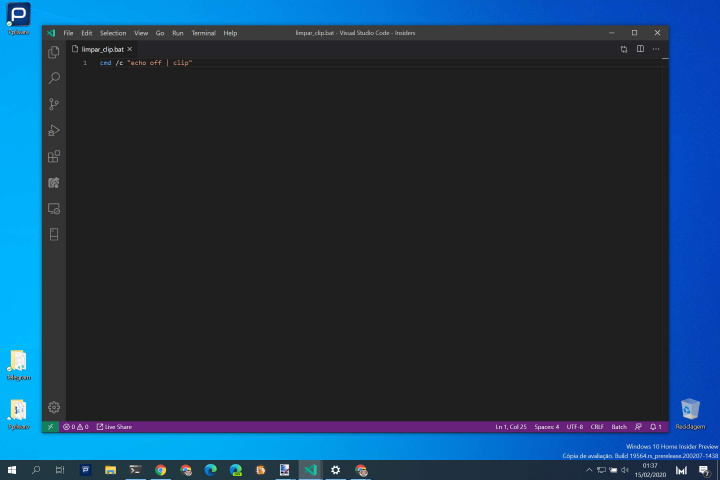
Task: Open the Source Control view
Action: (x=54, y=104)
